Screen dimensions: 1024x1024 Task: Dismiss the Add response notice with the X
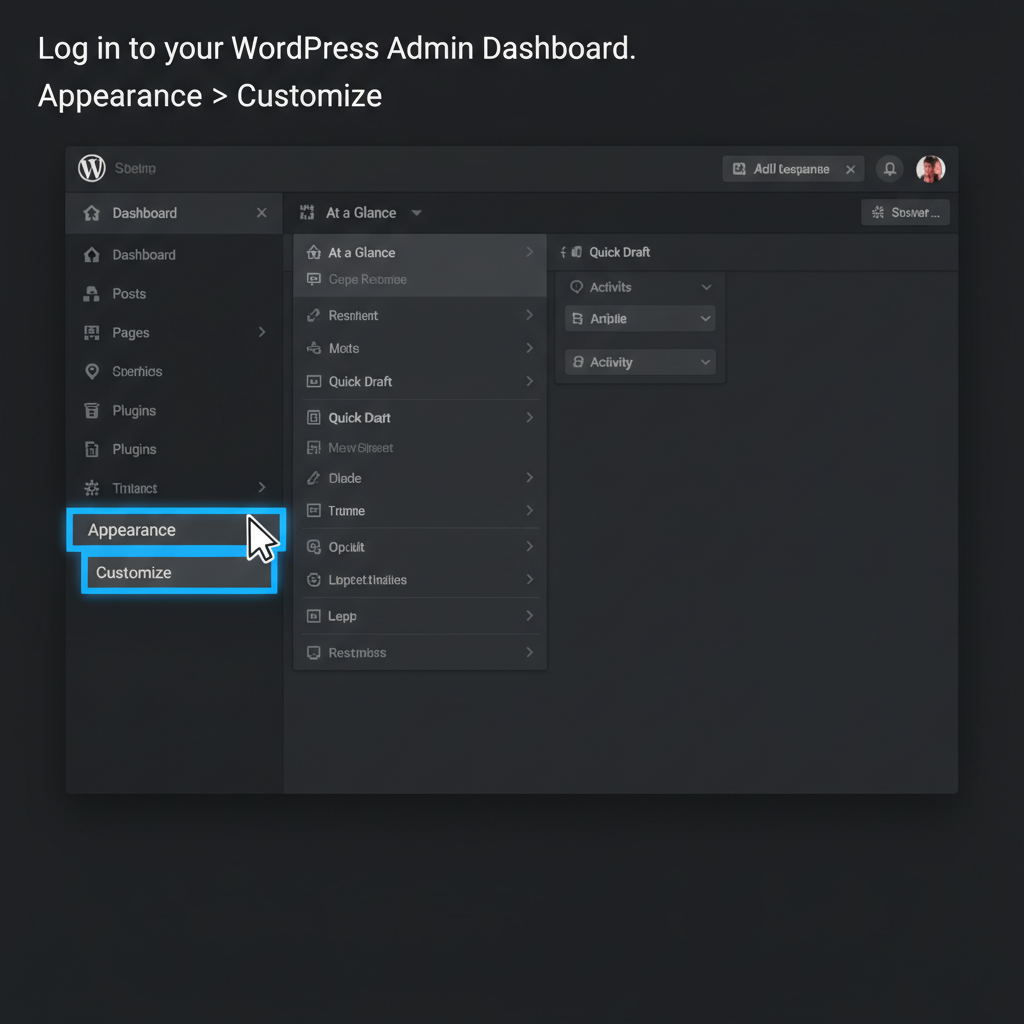(x=851, y=168)
